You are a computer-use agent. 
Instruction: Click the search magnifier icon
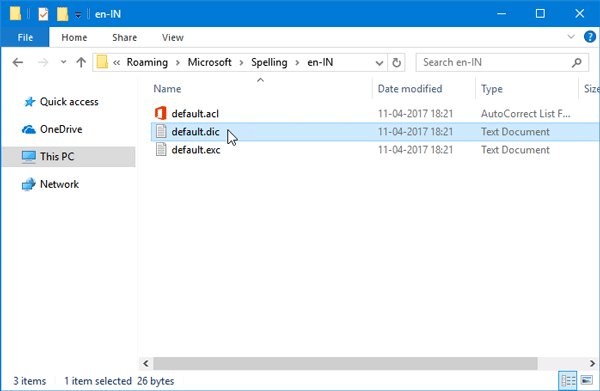(x=576, y=62)
